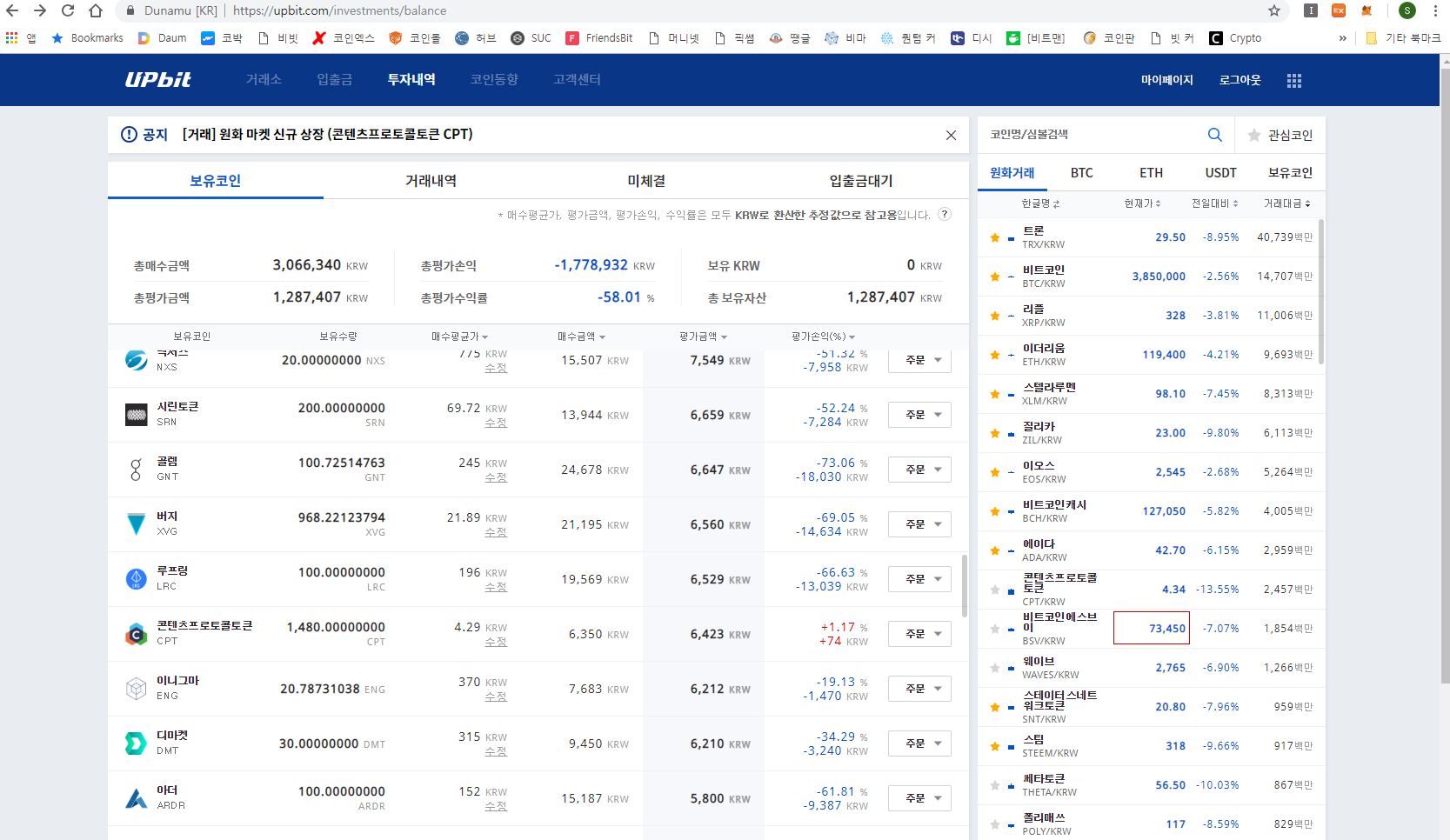Click the NXS coin icon

click(x=137, y=360)
